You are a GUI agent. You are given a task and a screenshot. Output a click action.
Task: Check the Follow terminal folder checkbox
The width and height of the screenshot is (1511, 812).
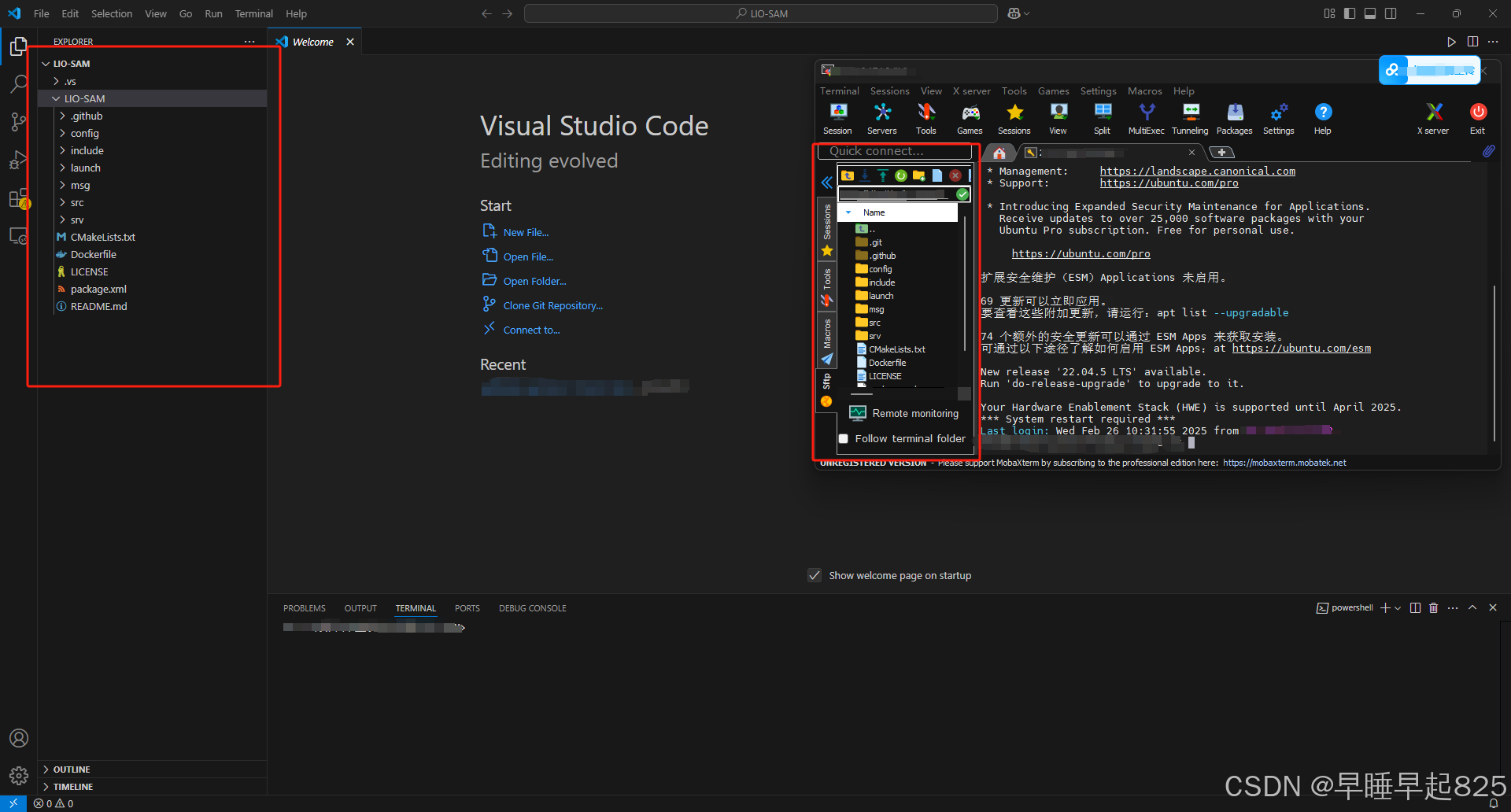point(844,439)
